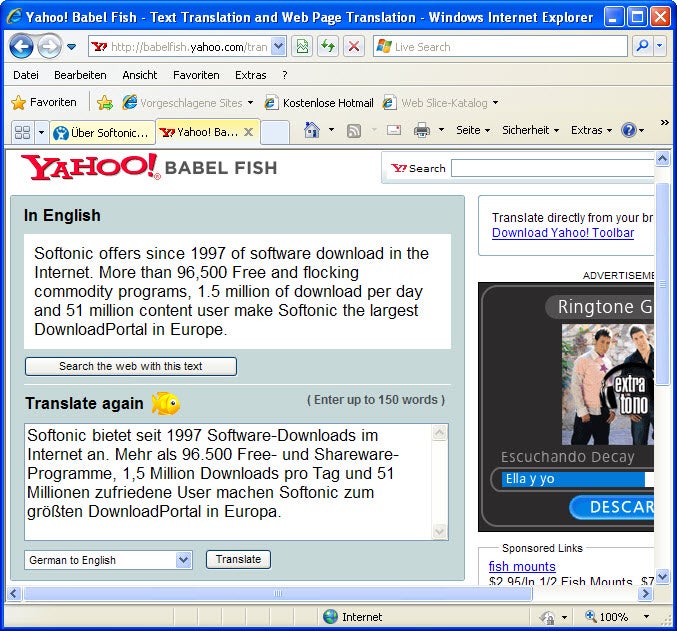Click the browser Forward arrow button
Screen dimensions: 677x631
coord(49,46)
